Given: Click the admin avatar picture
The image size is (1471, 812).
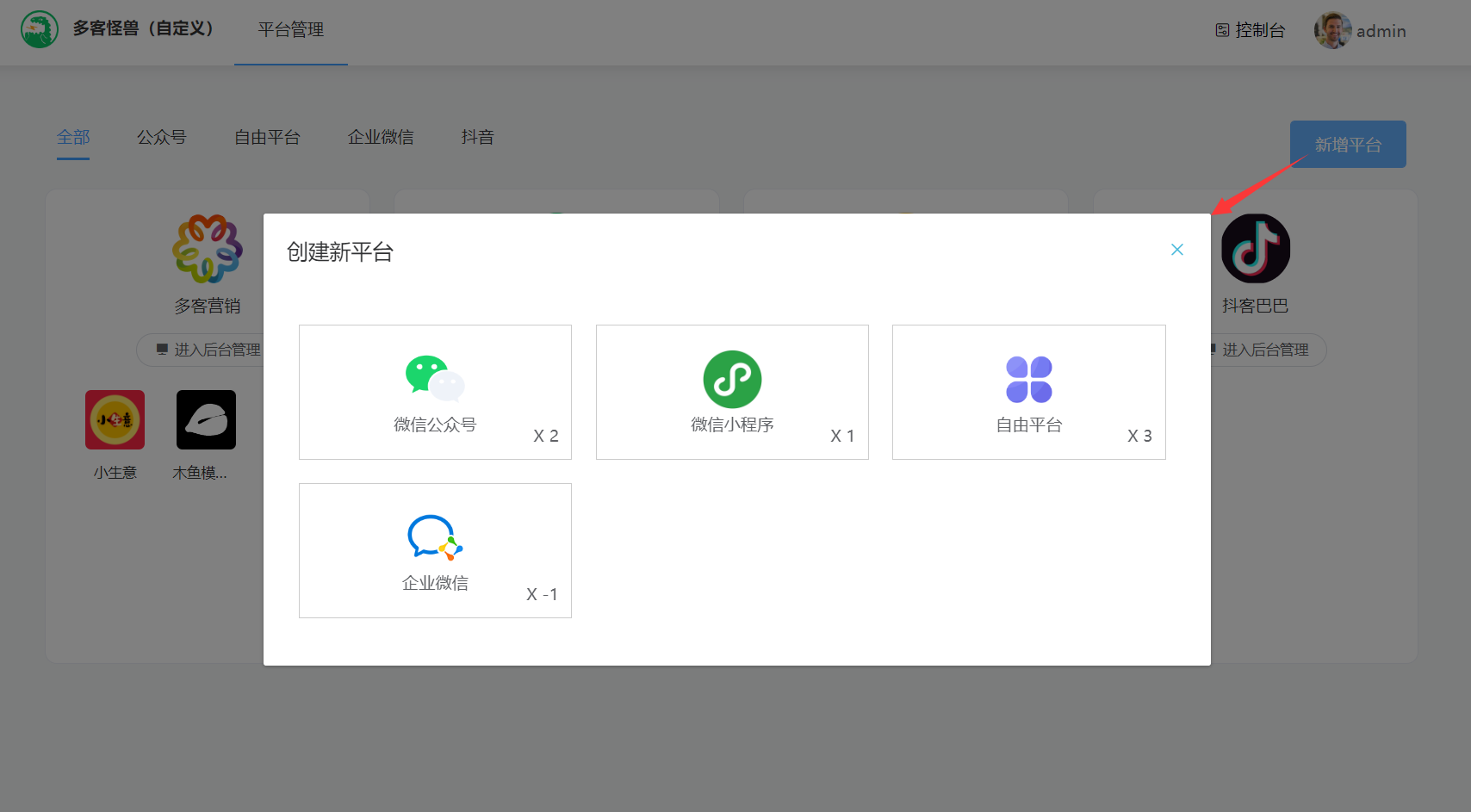Looking at the screenshot, I should [x=1332, y=30].
